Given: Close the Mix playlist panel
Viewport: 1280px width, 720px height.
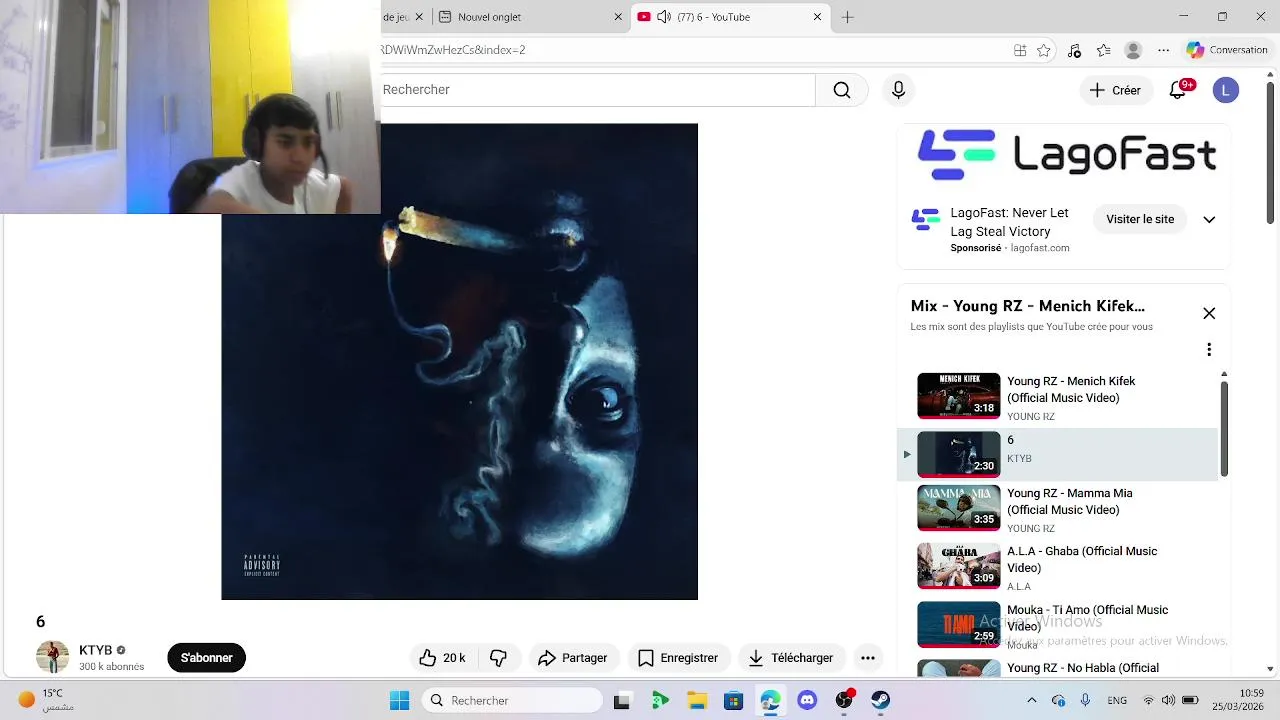Looking at the screenshot, I should 1209,314.
